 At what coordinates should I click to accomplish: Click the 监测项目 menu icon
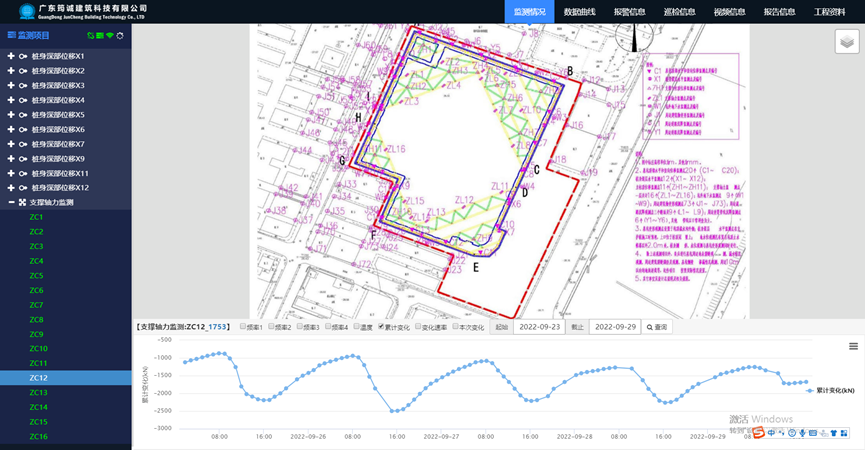[x=11, y=35]
